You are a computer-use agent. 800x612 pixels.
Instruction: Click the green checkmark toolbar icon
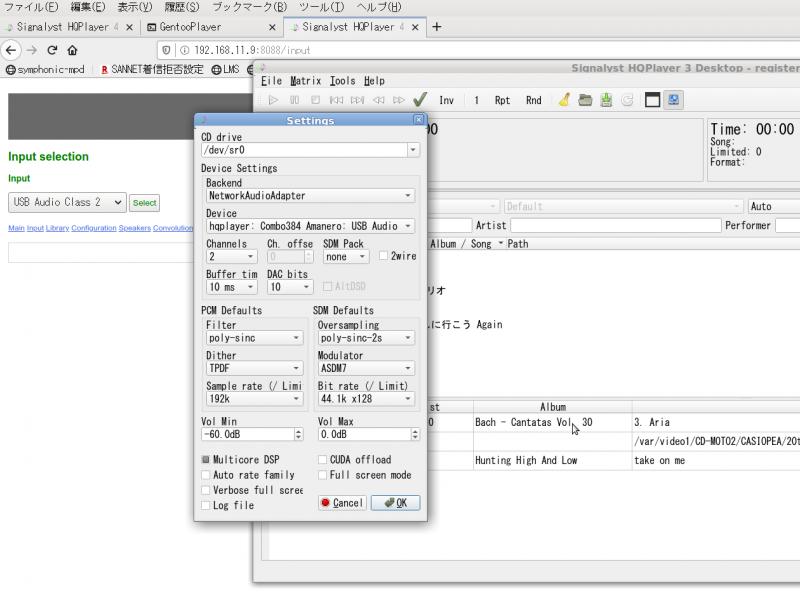(x=420, y=100)
